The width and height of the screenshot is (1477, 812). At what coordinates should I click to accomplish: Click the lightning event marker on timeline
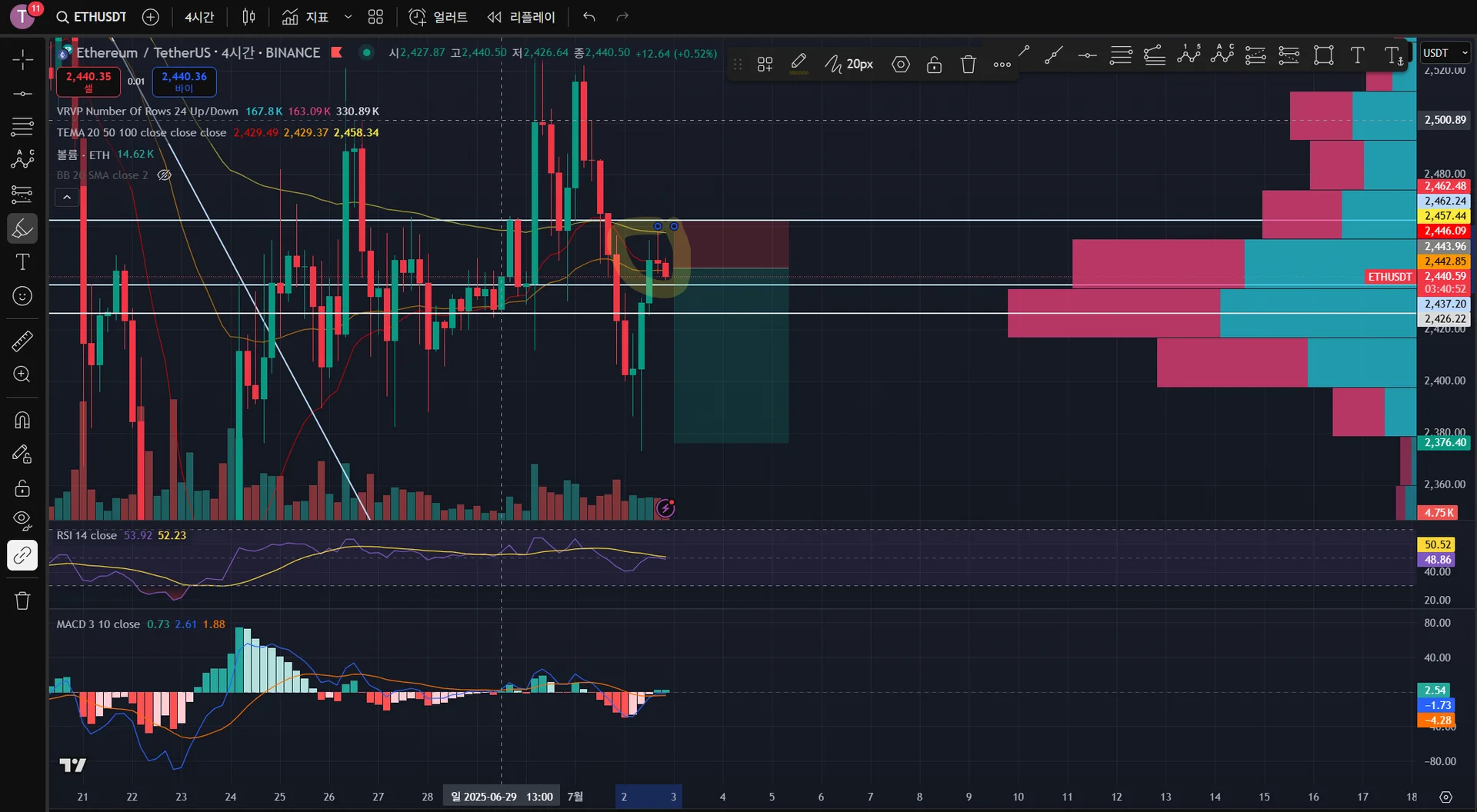click(x=665, y=507)
